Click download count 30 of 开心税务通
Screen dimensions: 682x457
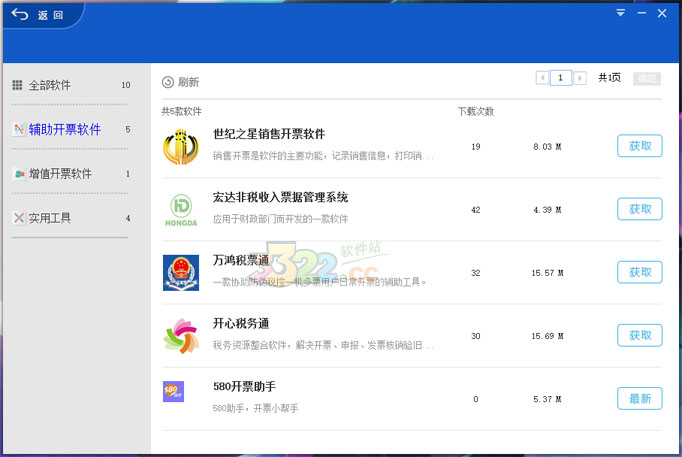[x=476, y=336]
